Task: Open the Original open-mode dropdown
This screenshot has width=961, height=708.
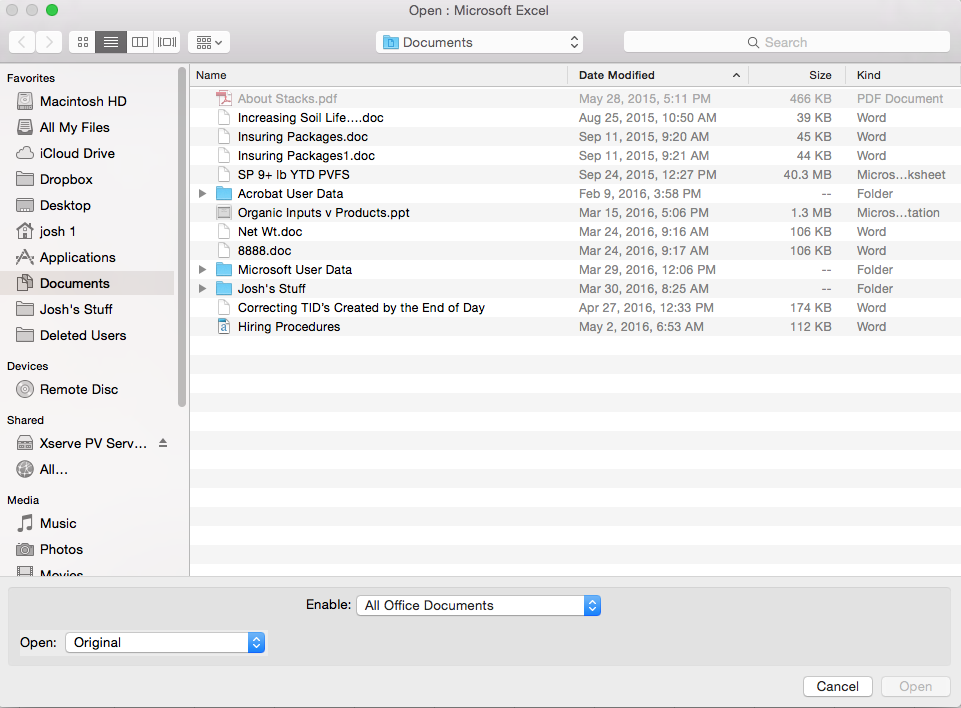Action: [x=165, y=642]
